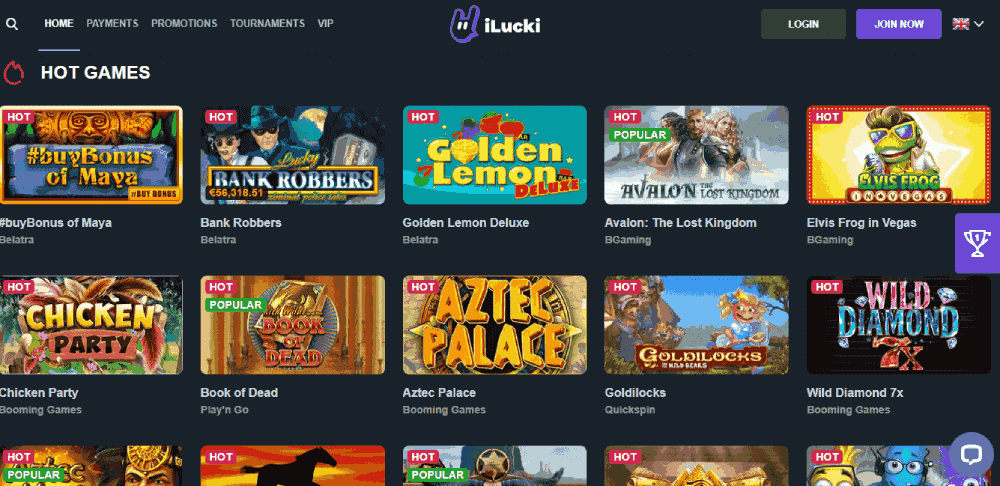Viewport: 1000px width, 486px height.
Task: Open the Promotions menu item
Action: coord(184,24)
